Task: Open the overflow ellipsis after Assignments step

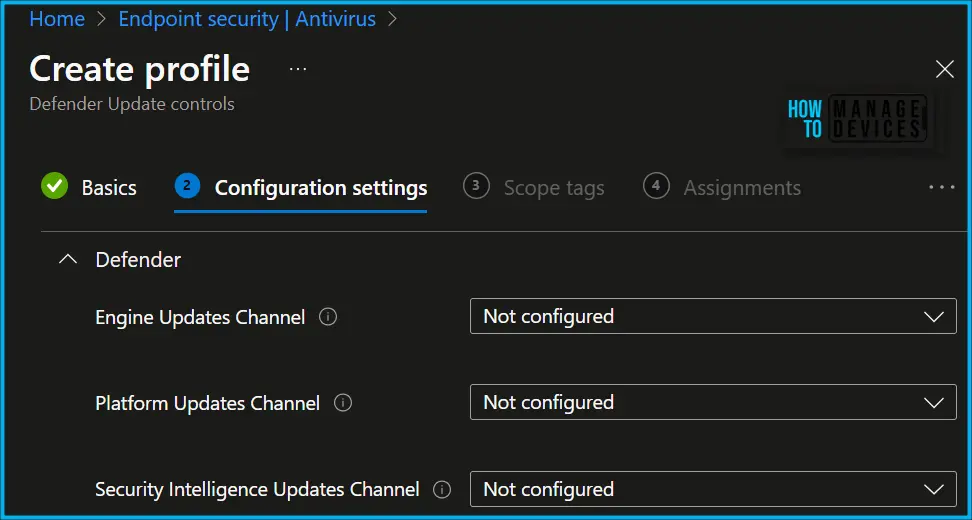Action: tap(942, 187)
